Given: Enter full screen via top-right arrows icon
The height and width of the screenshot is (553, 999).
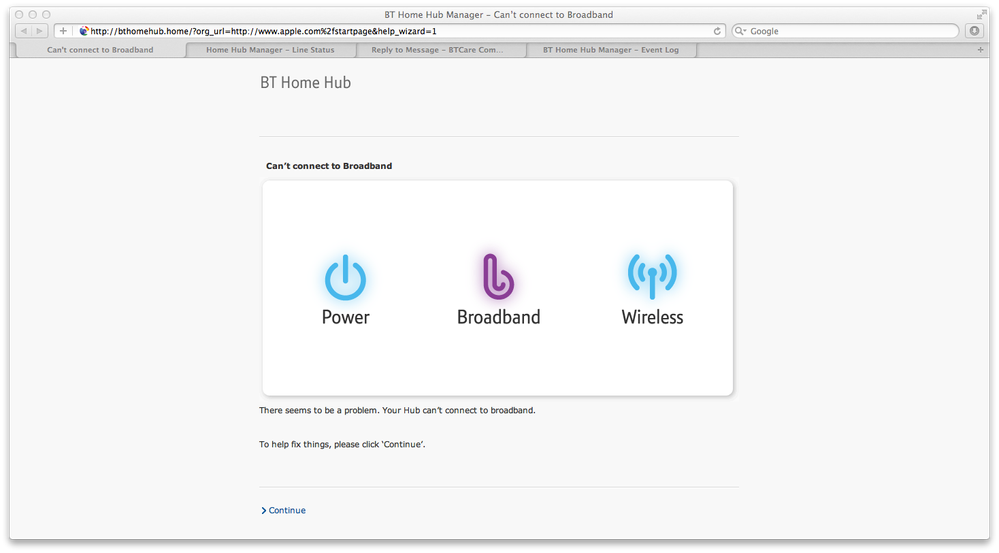Looking at the screenshot, I should pos(981,15).
